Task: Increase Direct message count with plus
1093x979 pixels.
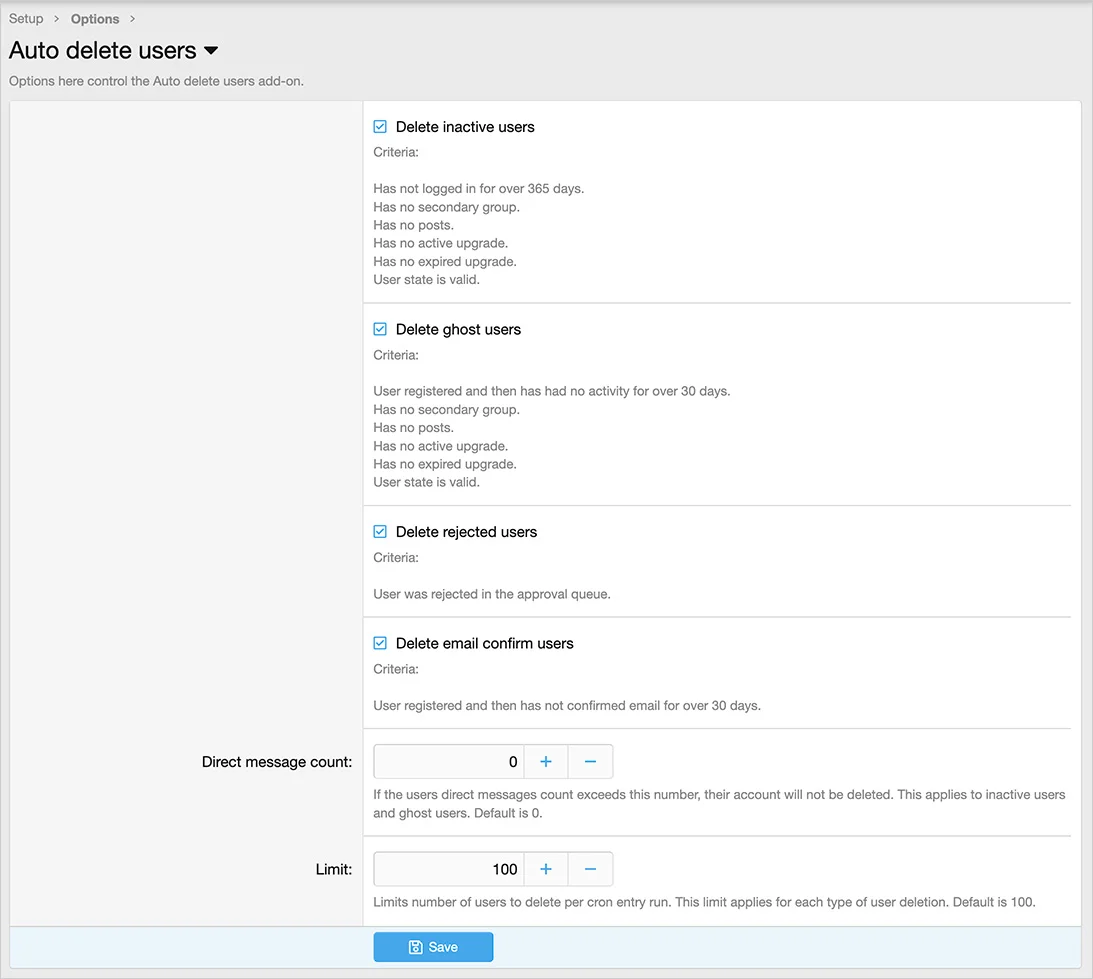Action: point(546,761)
